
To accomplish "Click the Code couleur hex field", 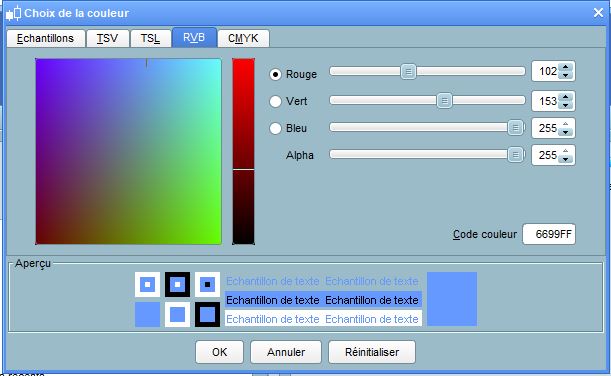I will tap(549, 234).
